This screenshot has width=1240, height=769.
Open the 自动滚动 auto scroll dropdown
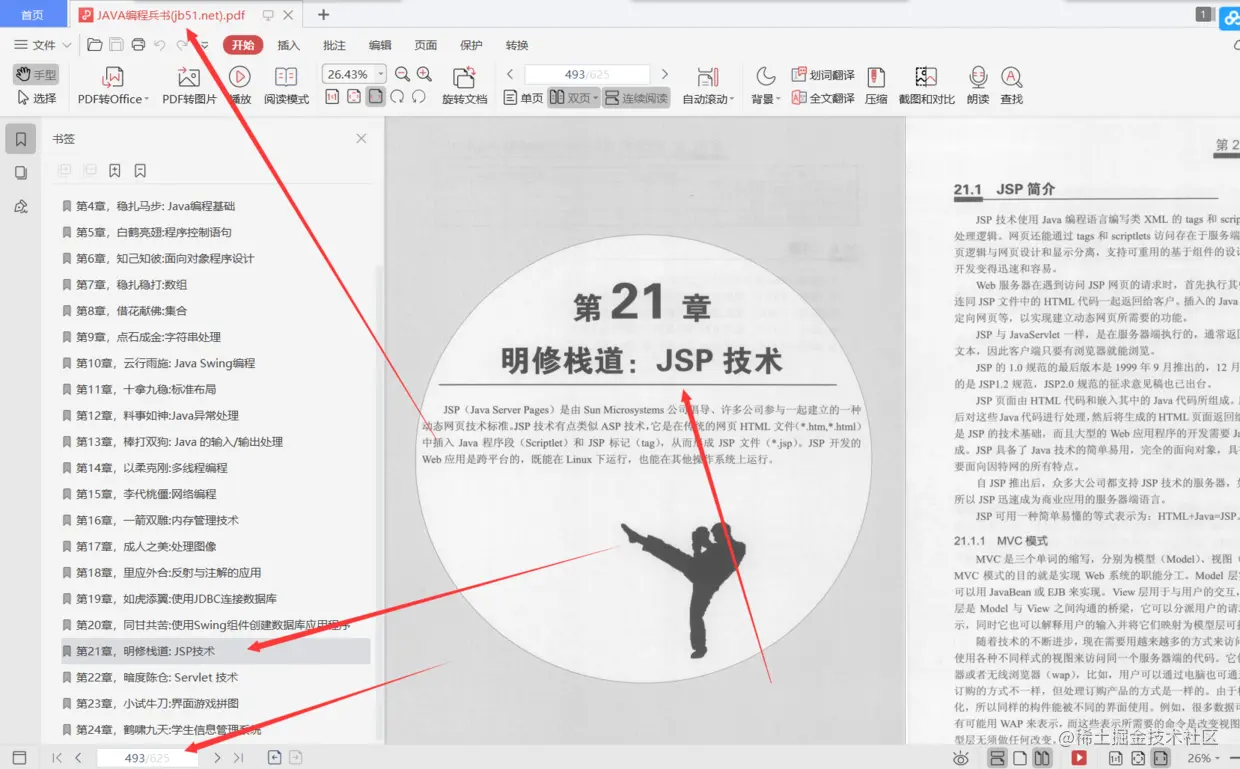[x=708, y=86]
